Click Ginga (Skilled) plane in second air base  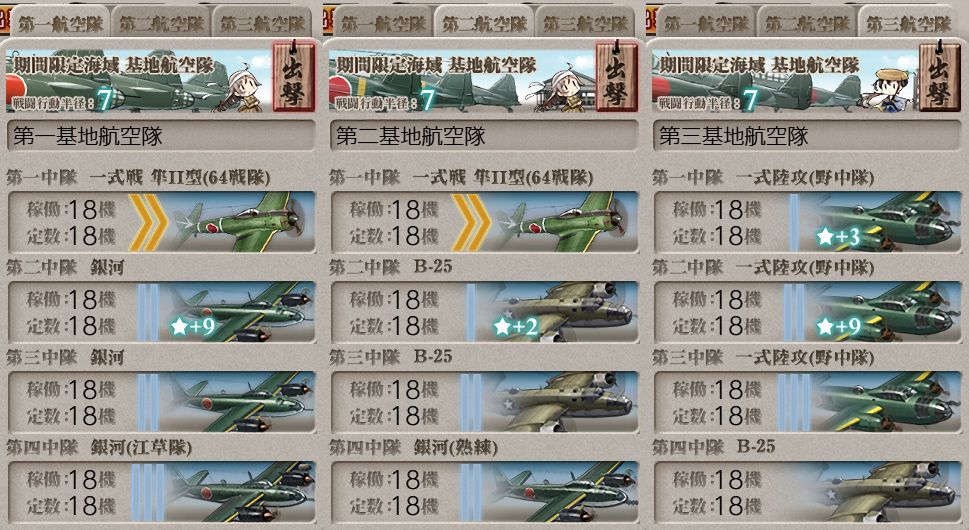tap(484, 492)
